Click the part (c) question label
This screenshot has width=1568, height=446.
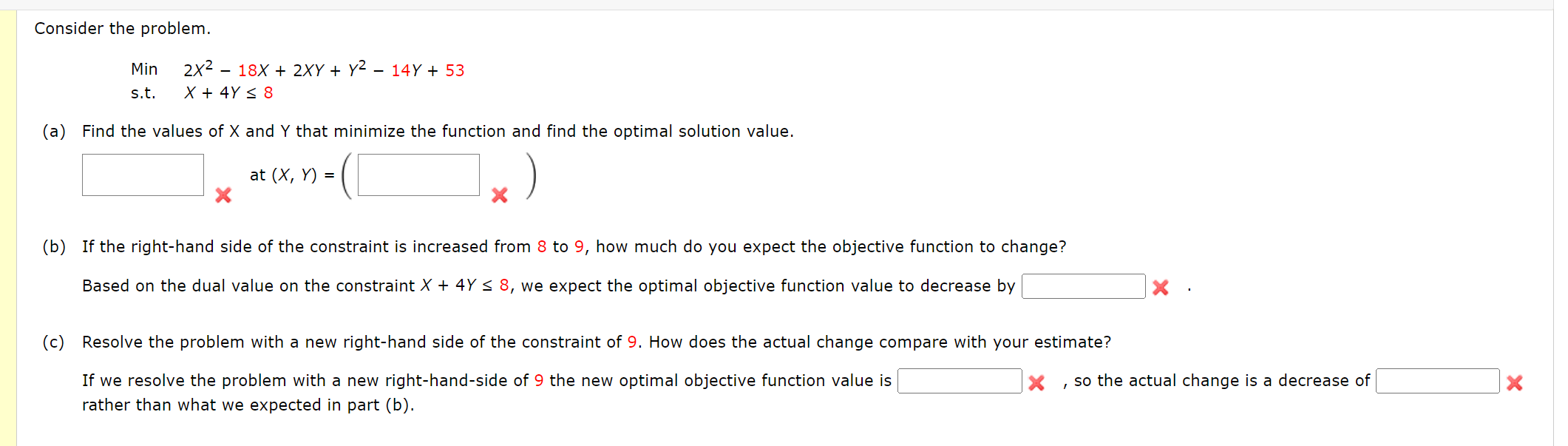(x=53, y=342)
